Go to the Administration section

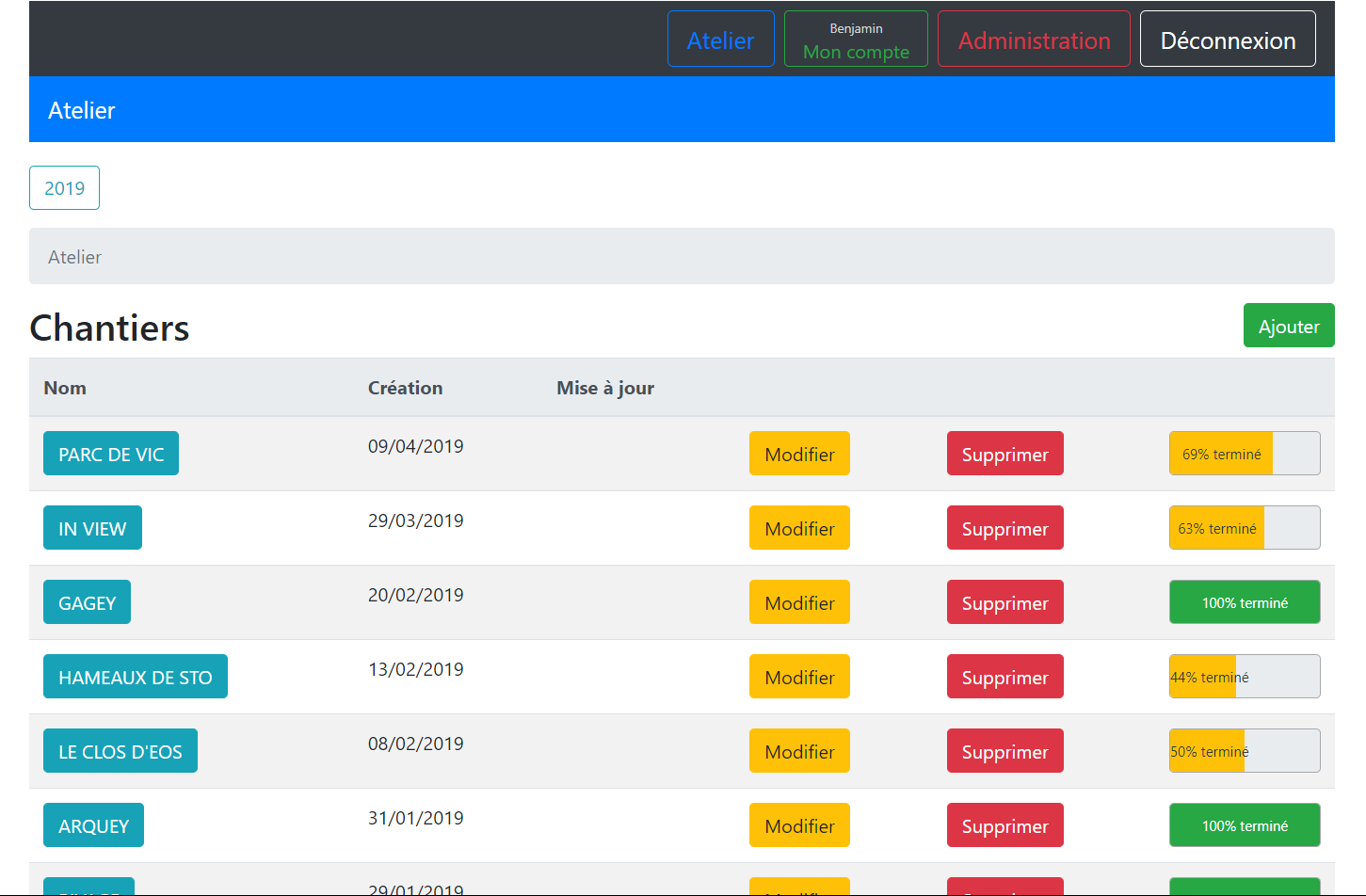[x=1034, y=40]
